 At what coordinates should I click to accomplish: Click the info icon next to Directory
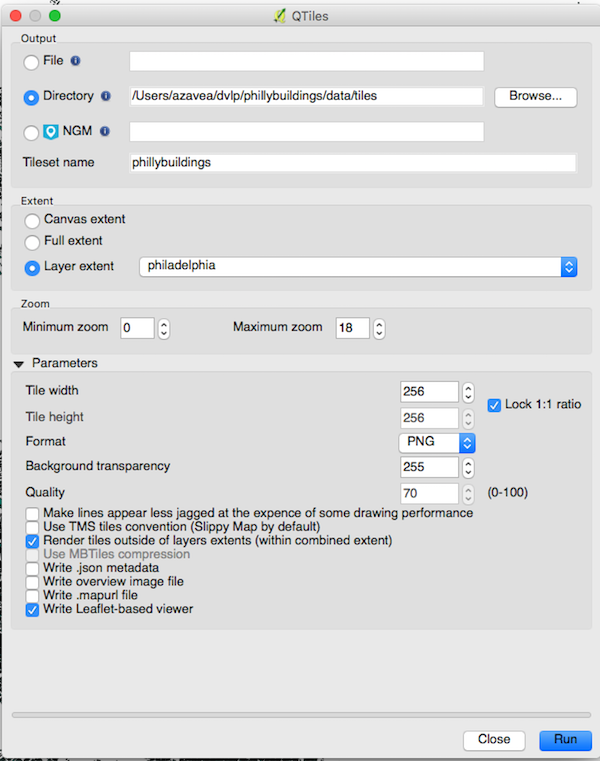pos(105,97)
